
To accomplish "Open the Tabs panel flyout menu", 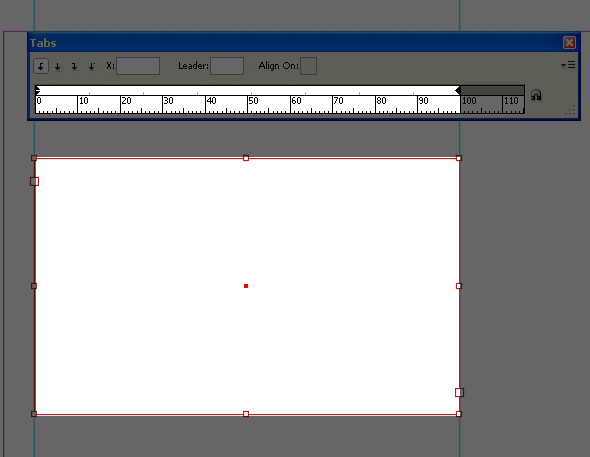I will (x=568, y=65).
